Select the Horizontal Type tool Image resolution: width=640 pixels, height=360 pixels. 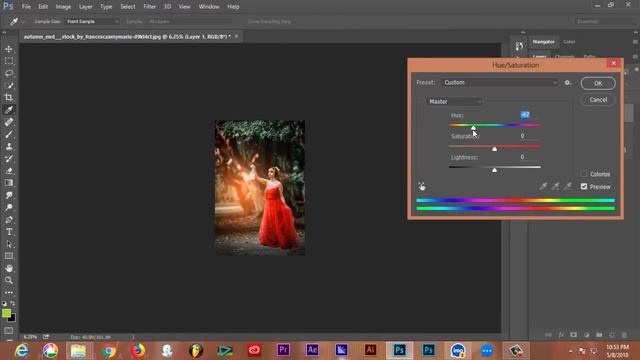(x=9, y=232)
